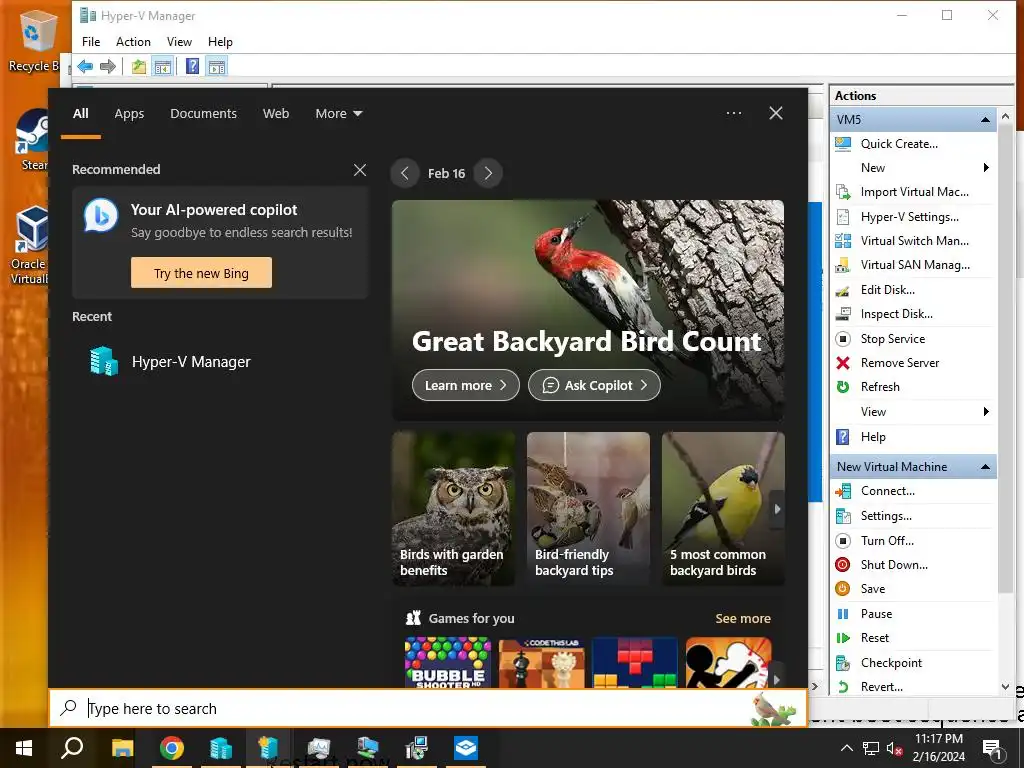Click the blue Help toolbar icon
The width and height of the screenshot is (1024, 768).
click(x=193, y=66)
